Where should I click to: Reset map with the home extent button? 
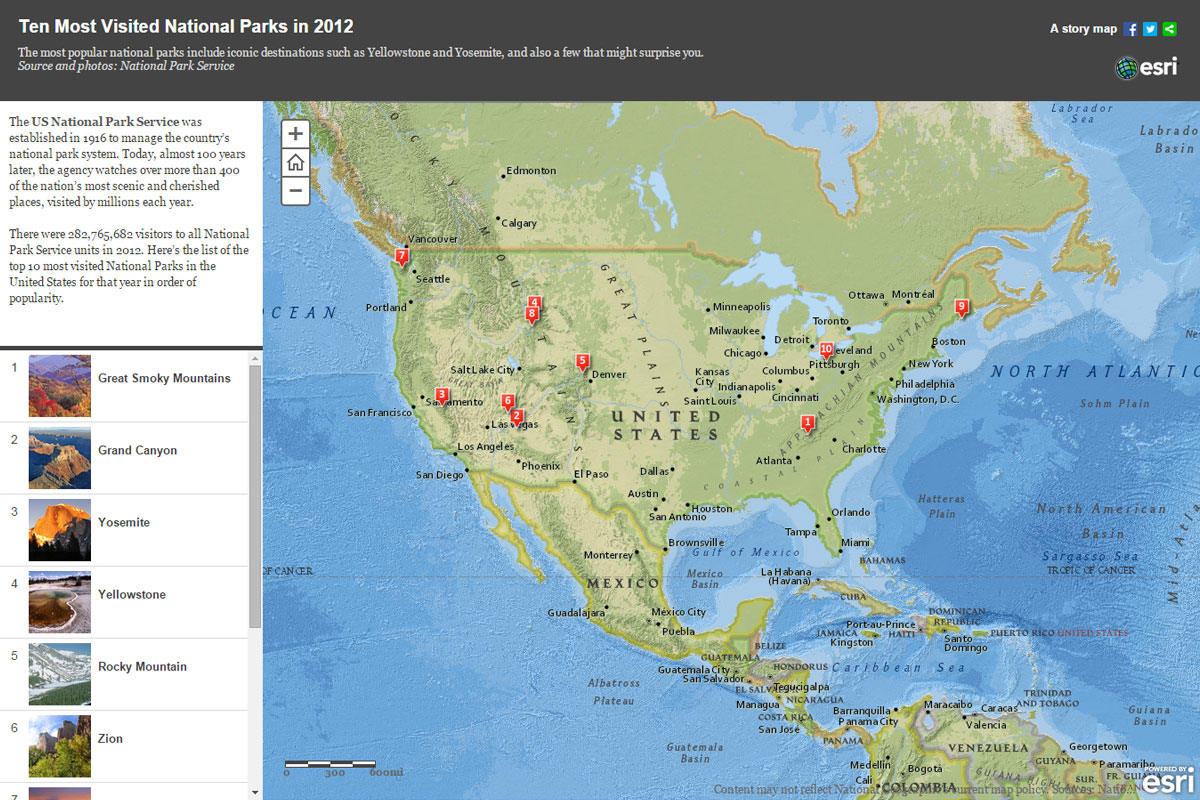click(x=296, y=162)
